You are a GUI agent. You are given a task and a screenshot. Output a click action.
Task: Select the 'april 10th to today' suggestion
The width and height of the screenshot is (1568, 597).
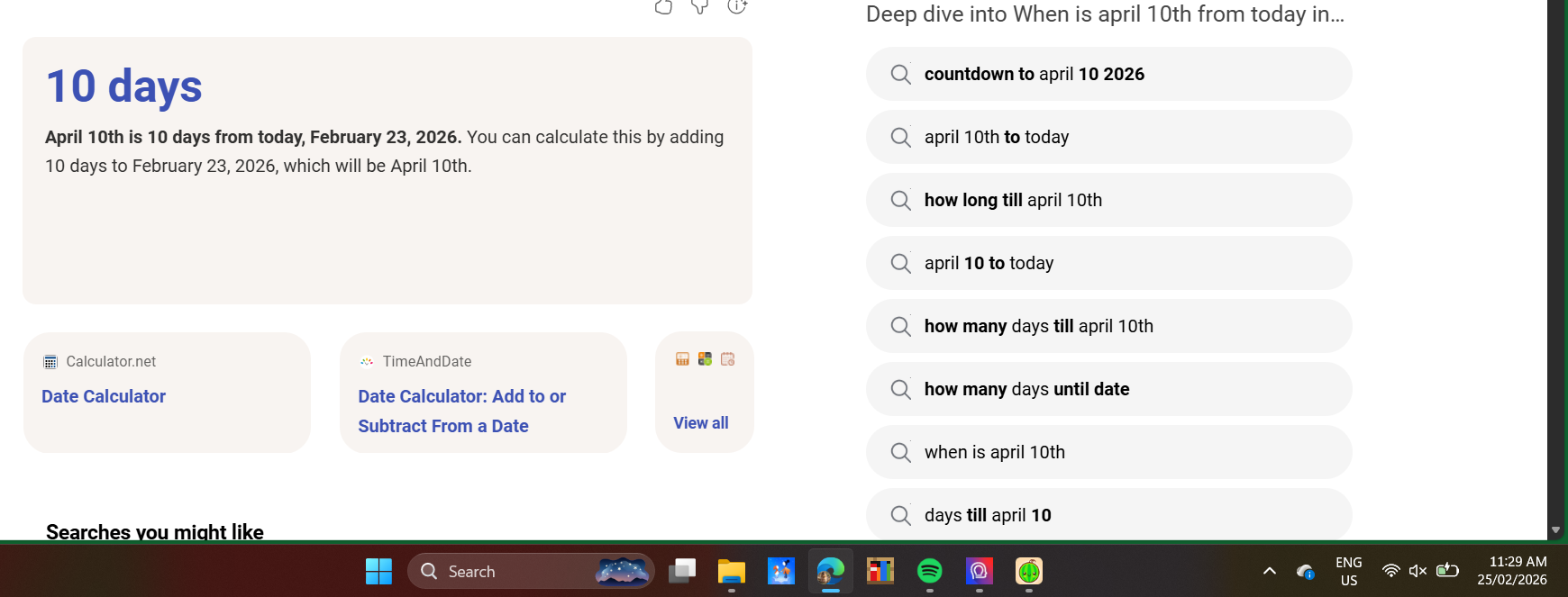(1108, 137)
